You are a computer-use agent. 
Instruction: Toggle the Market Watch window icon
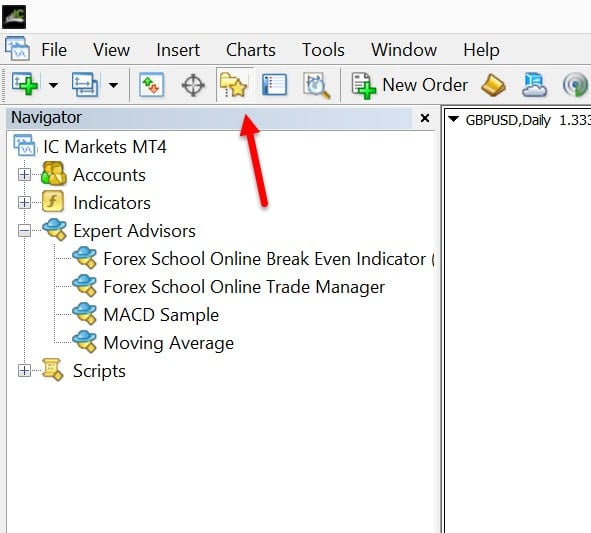pos(152,84)
